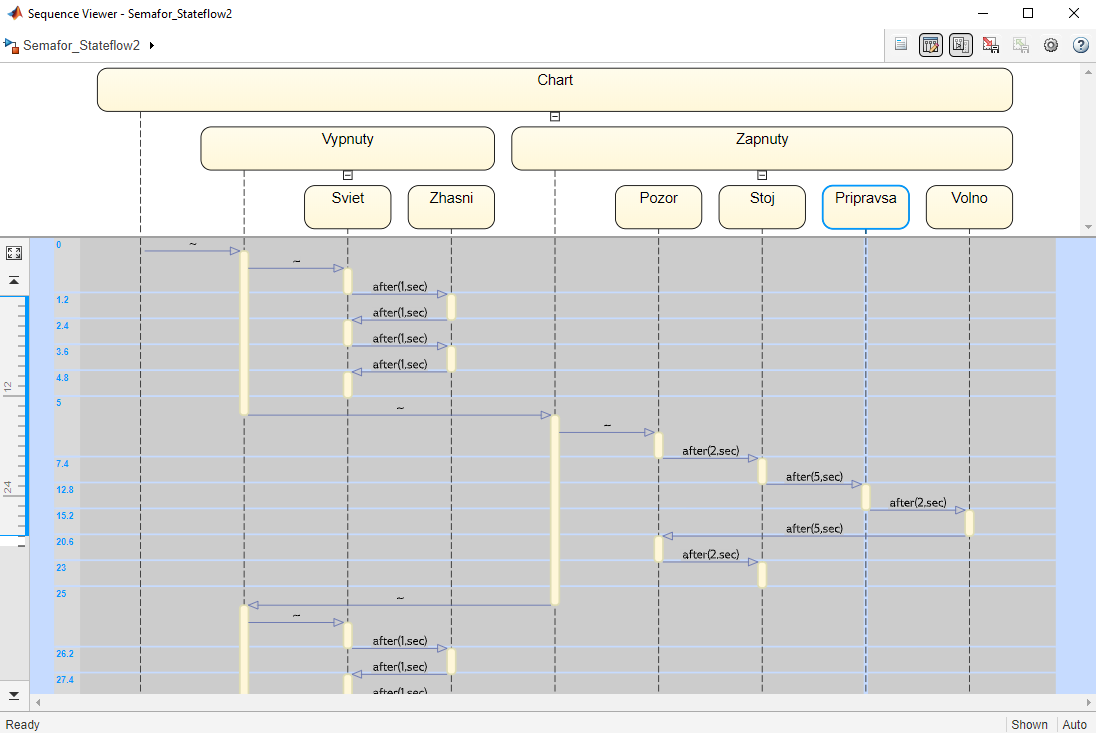Select the Vypnuty lifeline header
Viewport: 1096px width, 733px height.
click(x=347, y=148)
